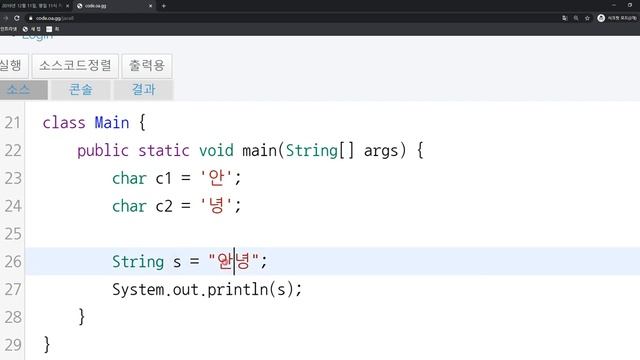Viewport: 640px width, 360px height.
Task: Place cursor on empty line 25
Action: [x=332, y=233]
